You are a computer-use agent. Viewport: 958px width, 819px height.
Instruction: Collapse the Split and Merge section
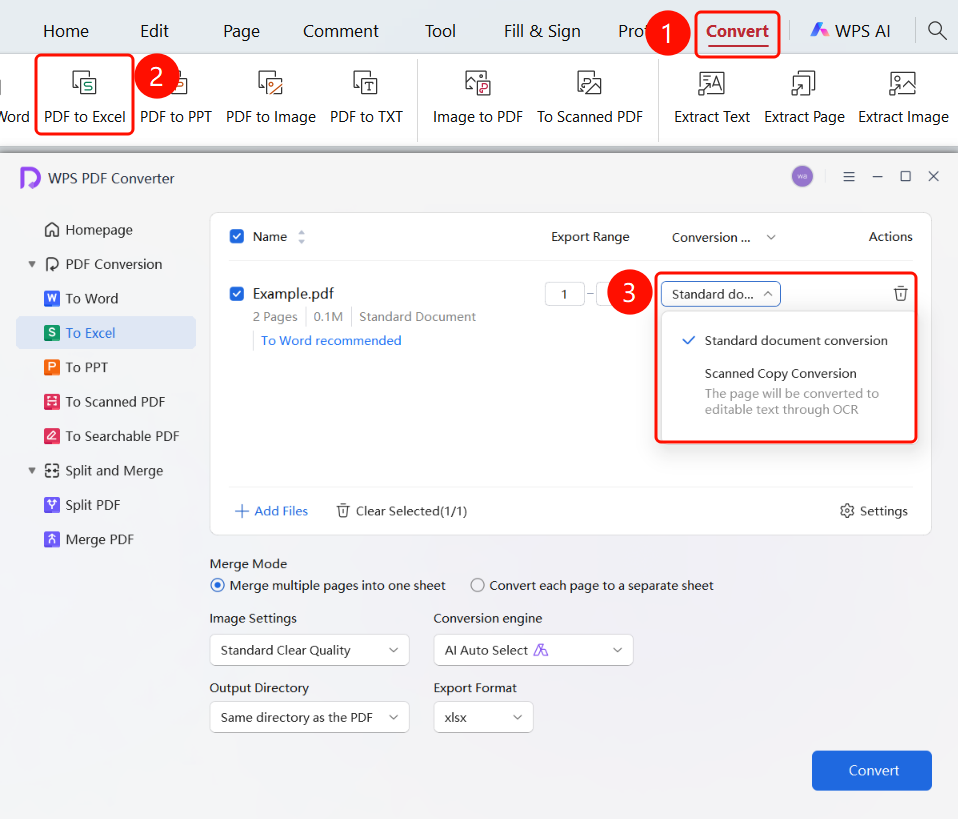click(32, 471)
